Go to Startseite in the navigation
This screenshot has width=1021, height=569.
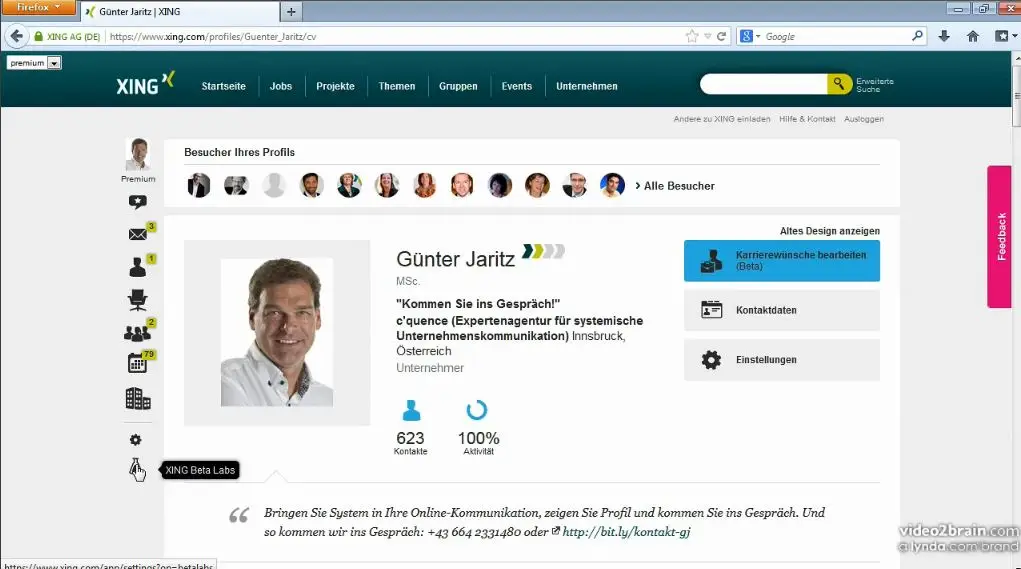point(223,86)
